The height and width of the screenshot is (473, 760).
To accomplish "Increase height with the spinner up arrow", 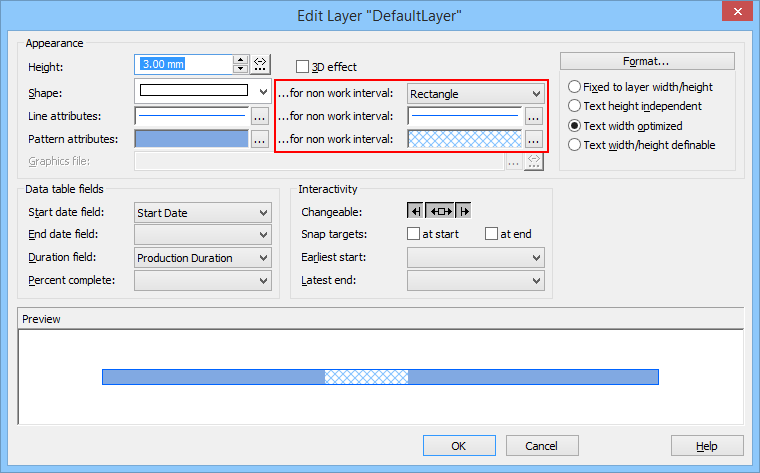I will [240, 60].
